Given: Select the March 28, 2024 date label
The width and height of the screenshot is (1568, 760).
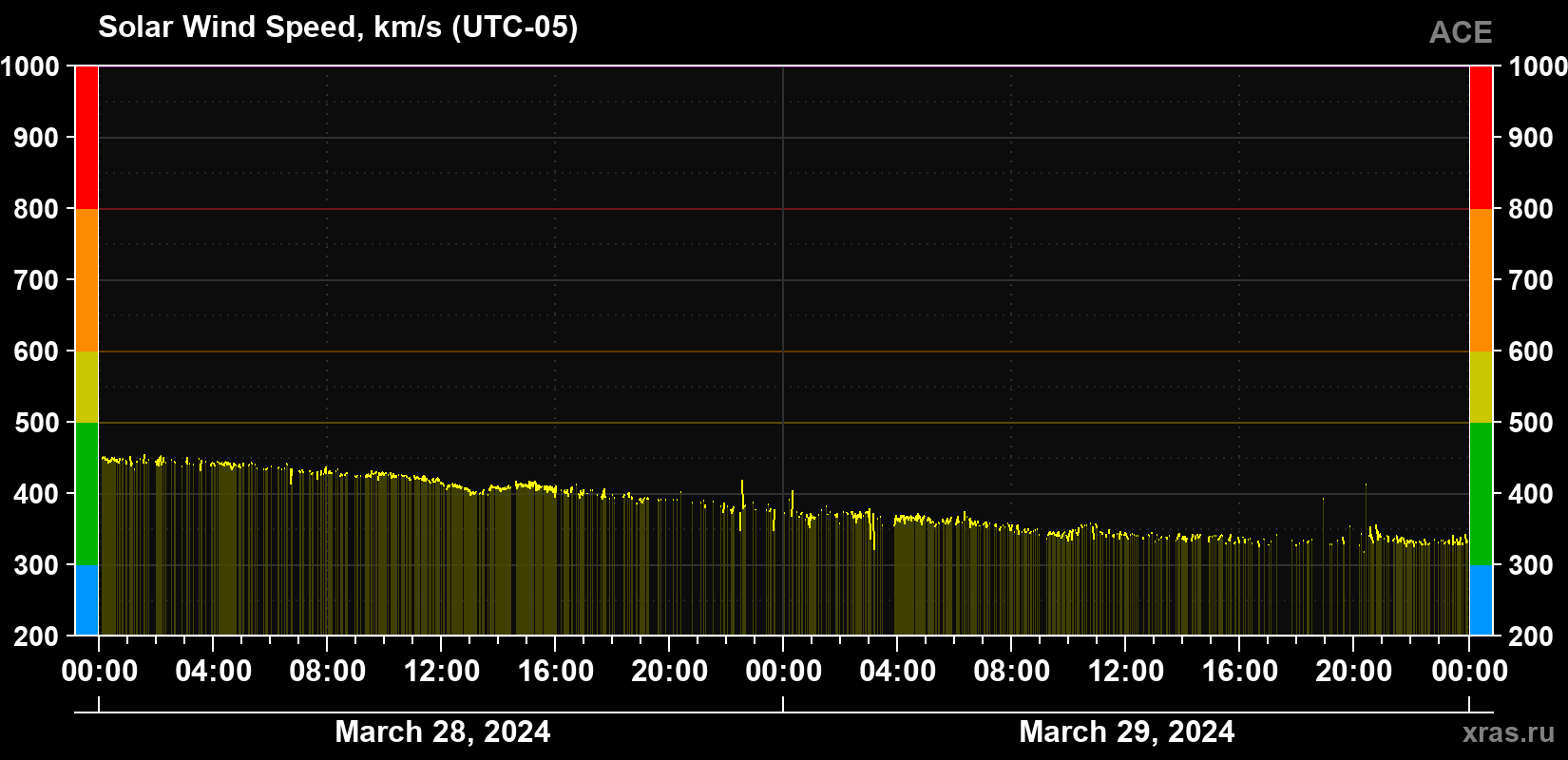Looking at the screenshot, I should [x=443, y=731].
